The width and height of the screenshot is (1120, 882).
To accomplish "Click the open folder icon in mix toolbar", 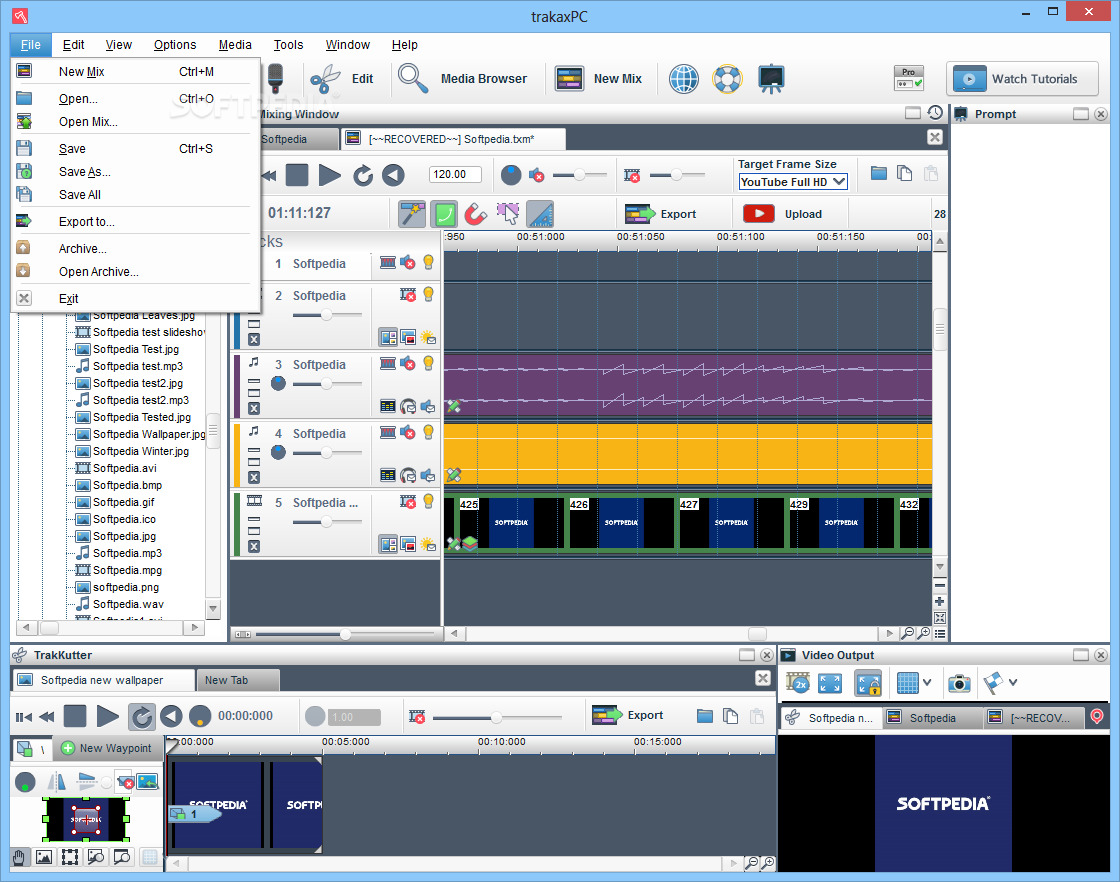I will tap(879, 174).
